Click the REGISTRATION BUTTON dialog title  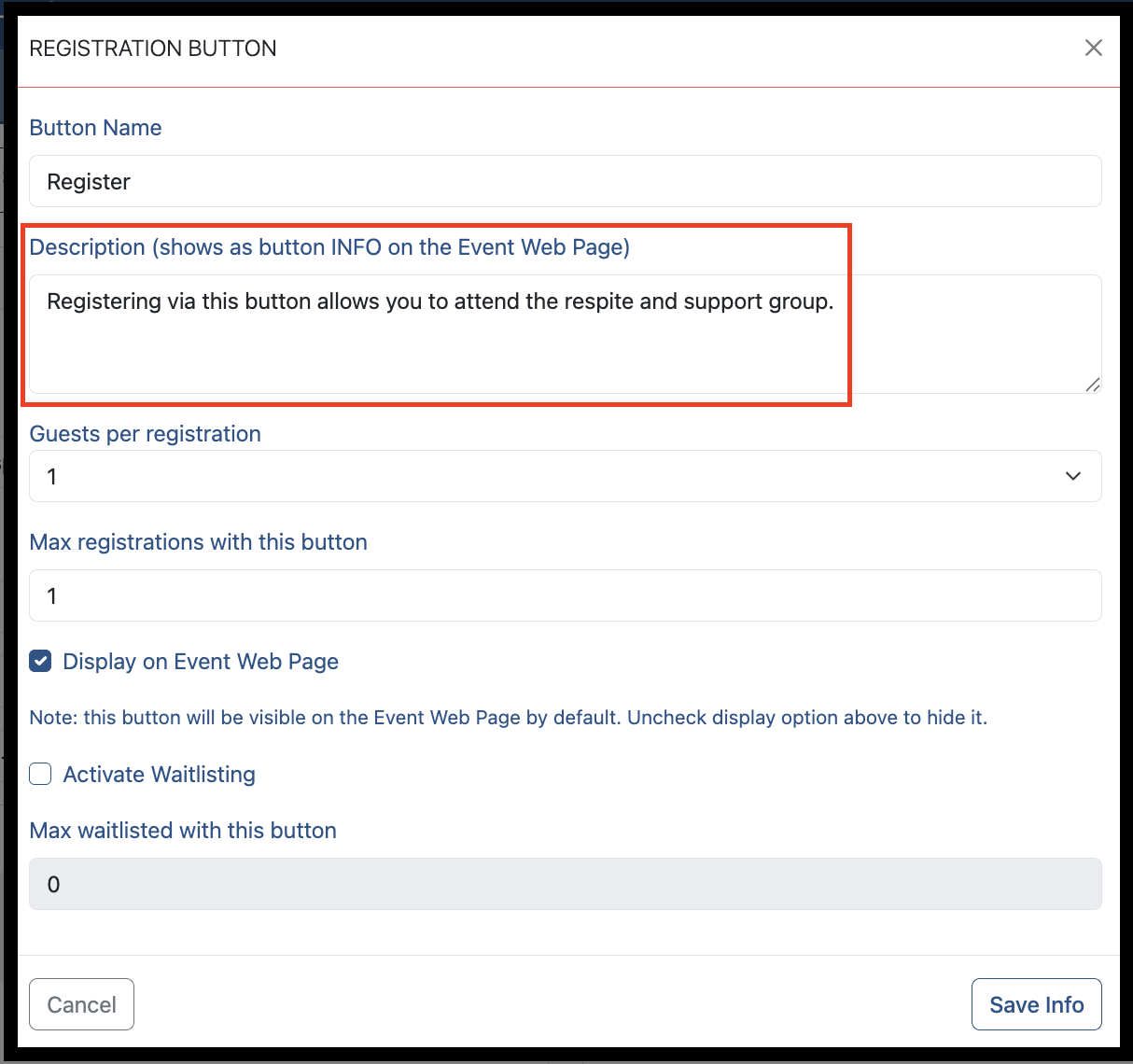[x=153, y=49]
